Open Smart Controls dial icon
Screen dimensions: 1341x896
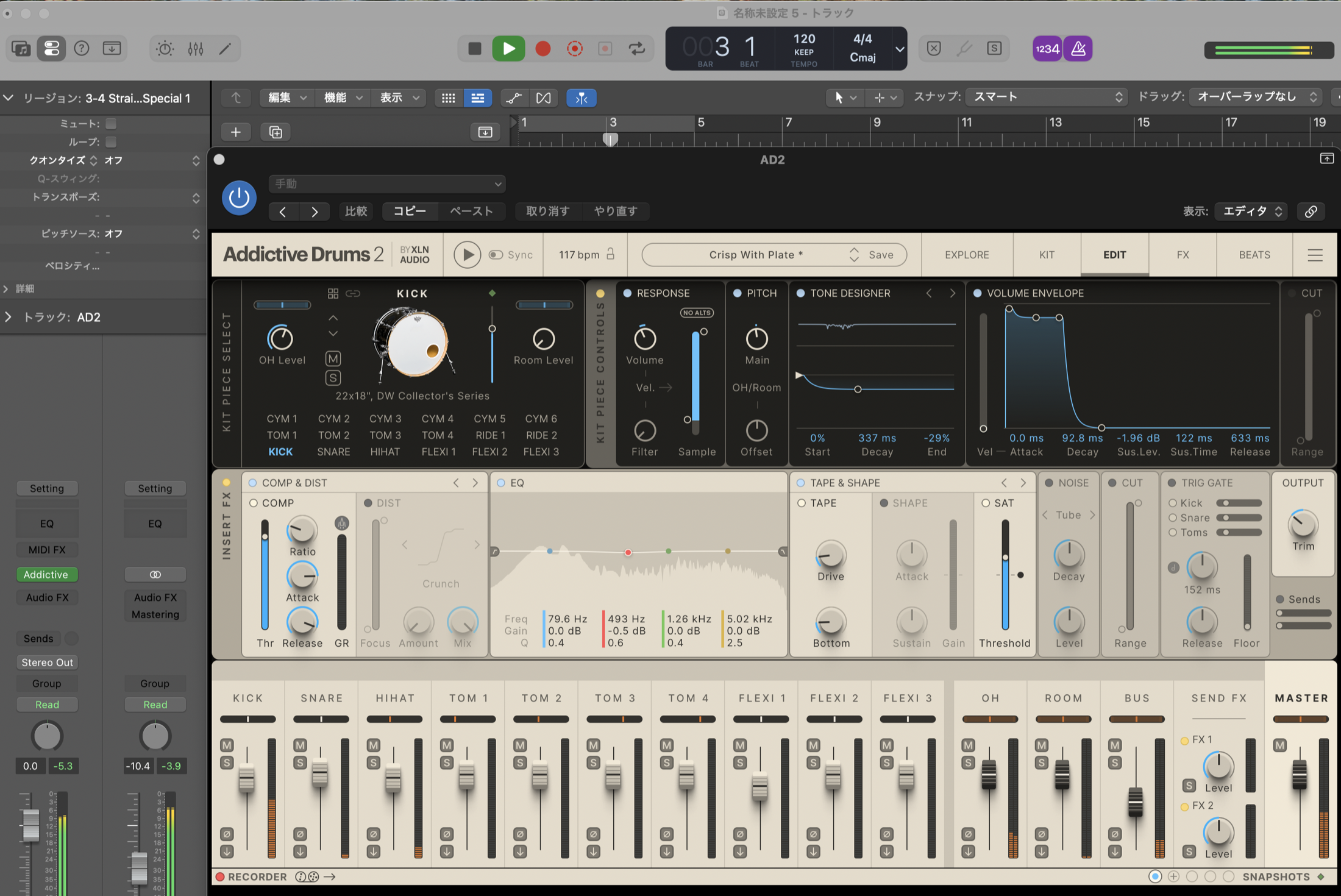165,48
